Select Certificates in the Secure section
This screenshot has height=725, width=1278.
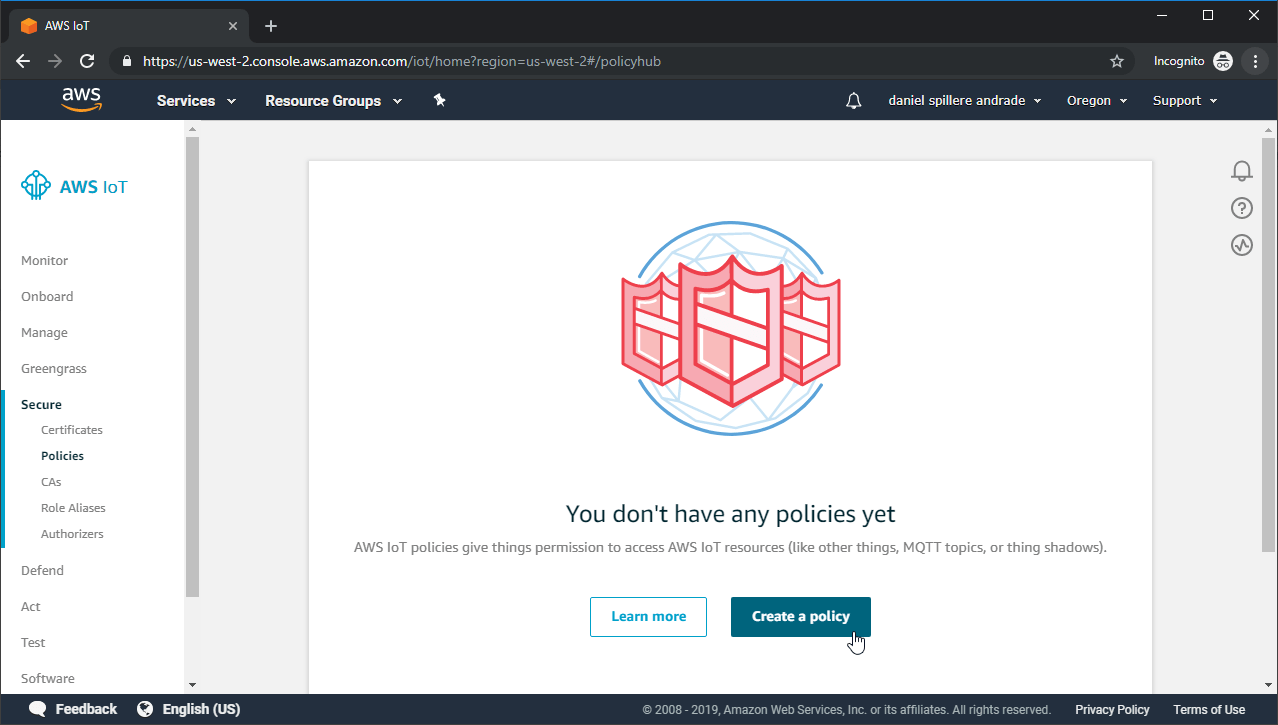(x=72, y=430)
